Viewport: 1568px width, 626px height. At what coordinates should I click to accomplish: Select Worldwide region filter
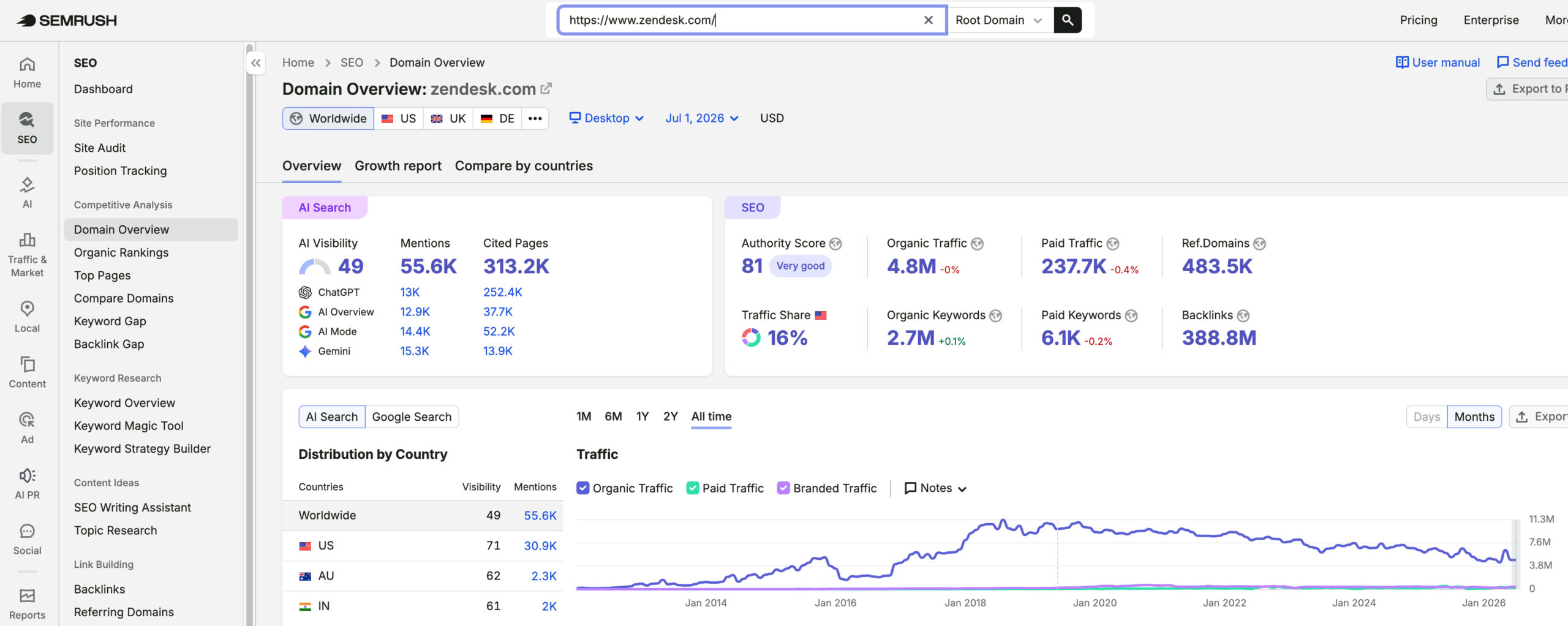[328, 118]
